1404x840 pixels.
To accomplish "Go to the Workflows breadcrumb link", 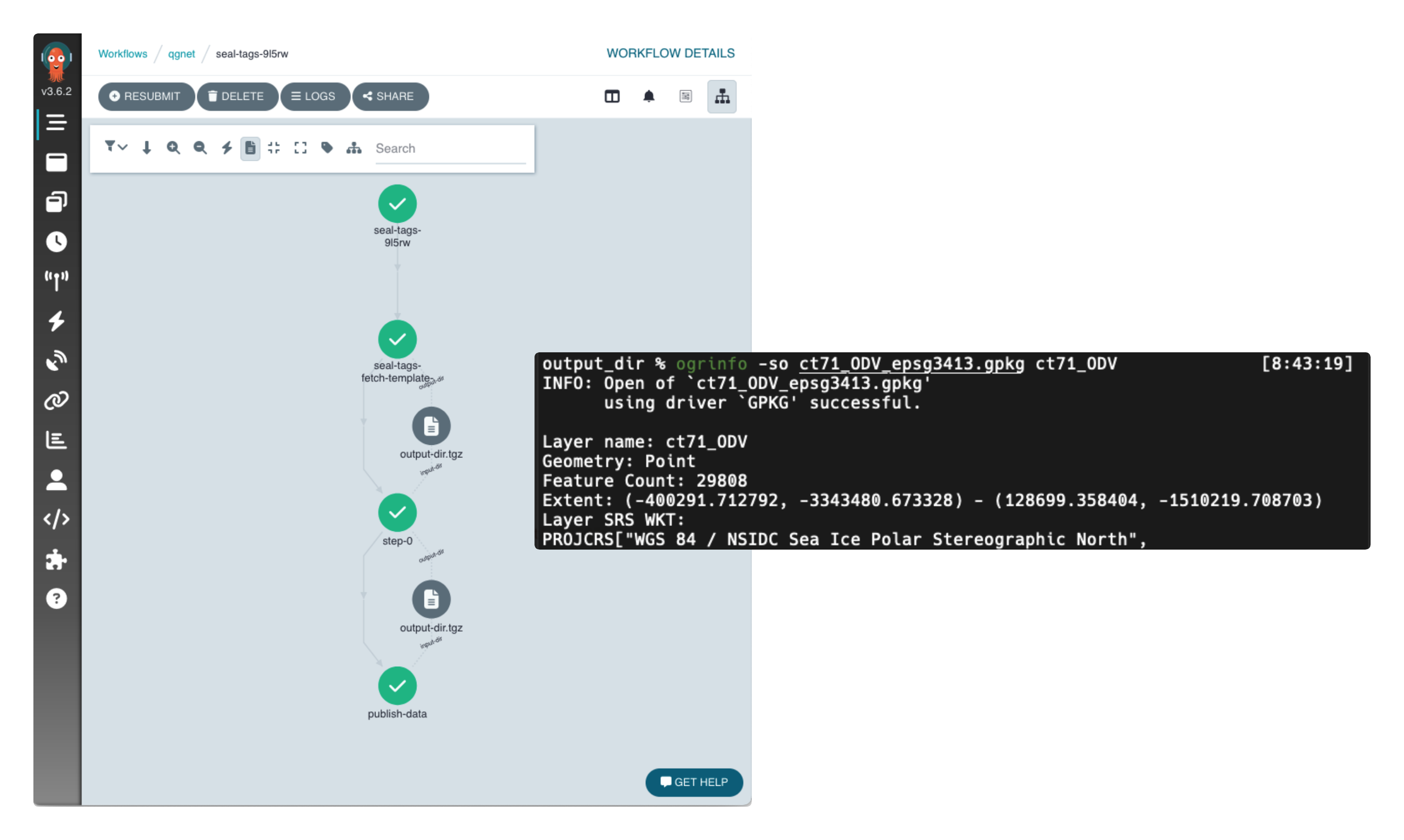I will pos(122,54).
